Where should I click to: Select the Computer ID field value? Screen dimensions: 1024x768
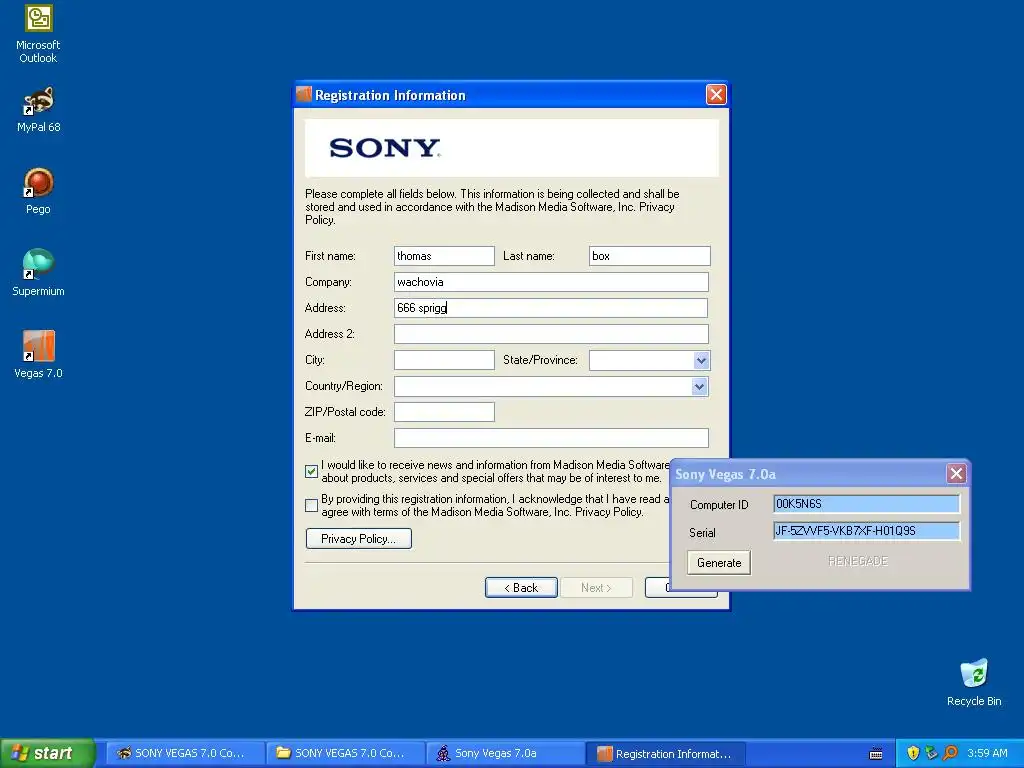pos(867,504)
